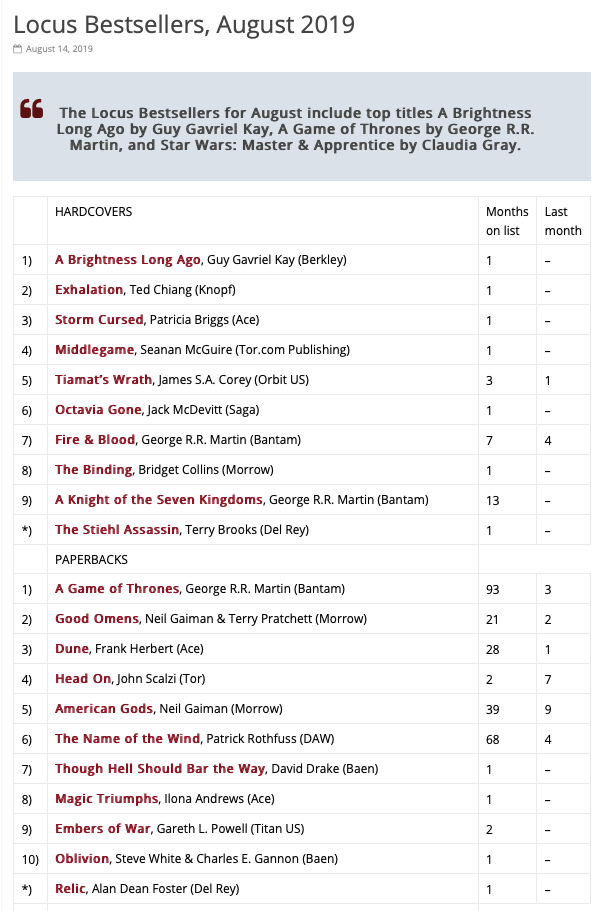Click Fire & Blood hardcover title

tap(95, 440)
